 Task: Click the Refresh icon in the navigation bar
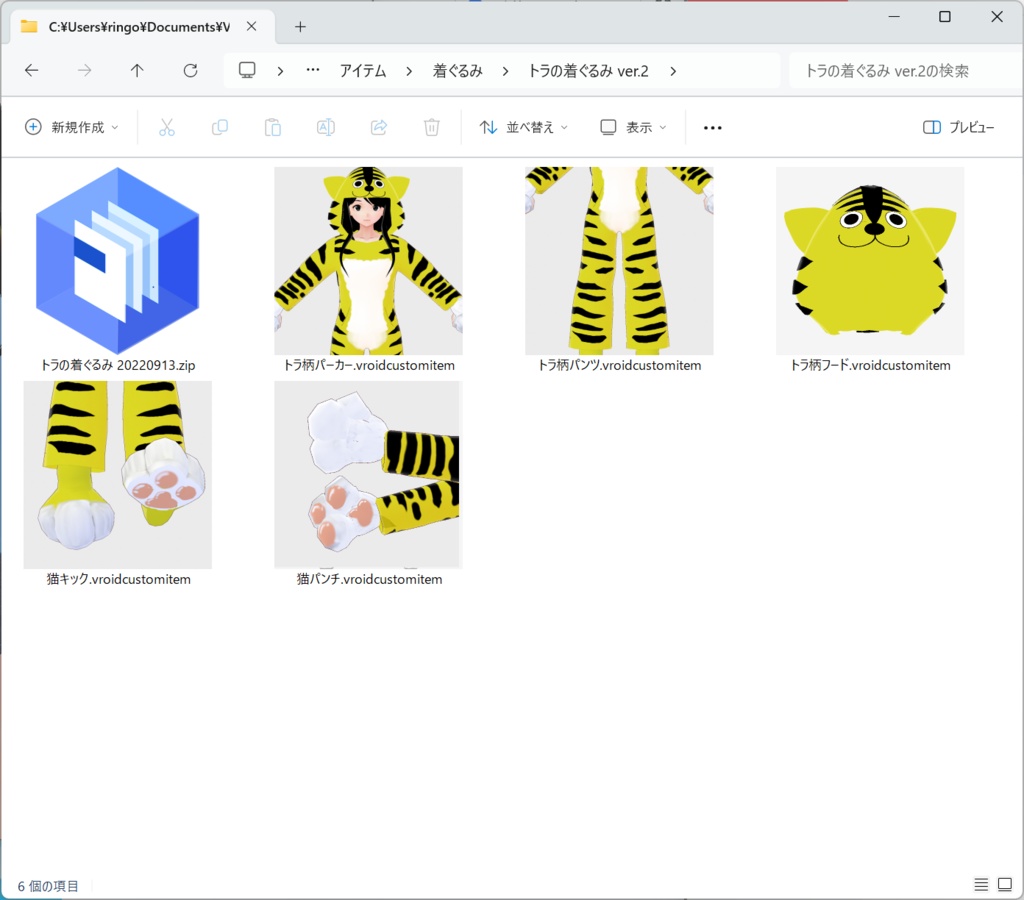(190, 70)
